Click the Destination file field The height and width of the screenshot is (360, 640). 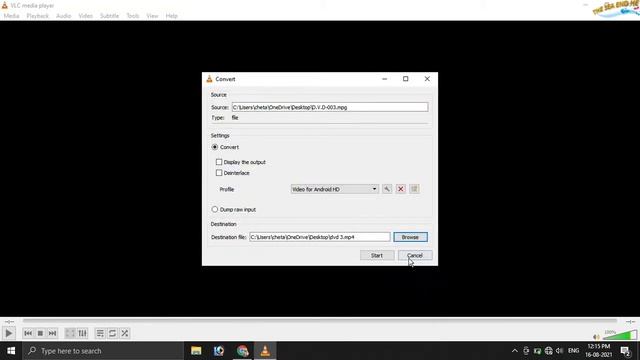point(320,237)
